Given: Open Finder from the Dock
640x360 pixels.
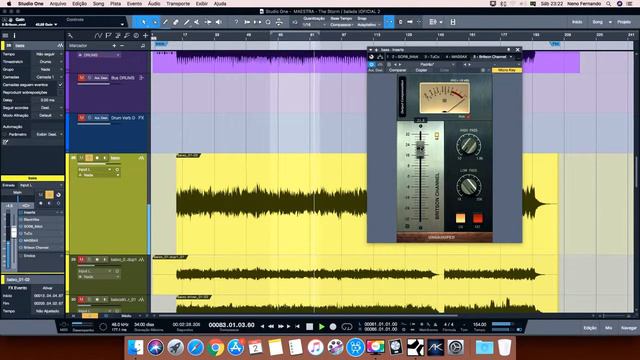Looking at the screenshot, I should 136,348.
